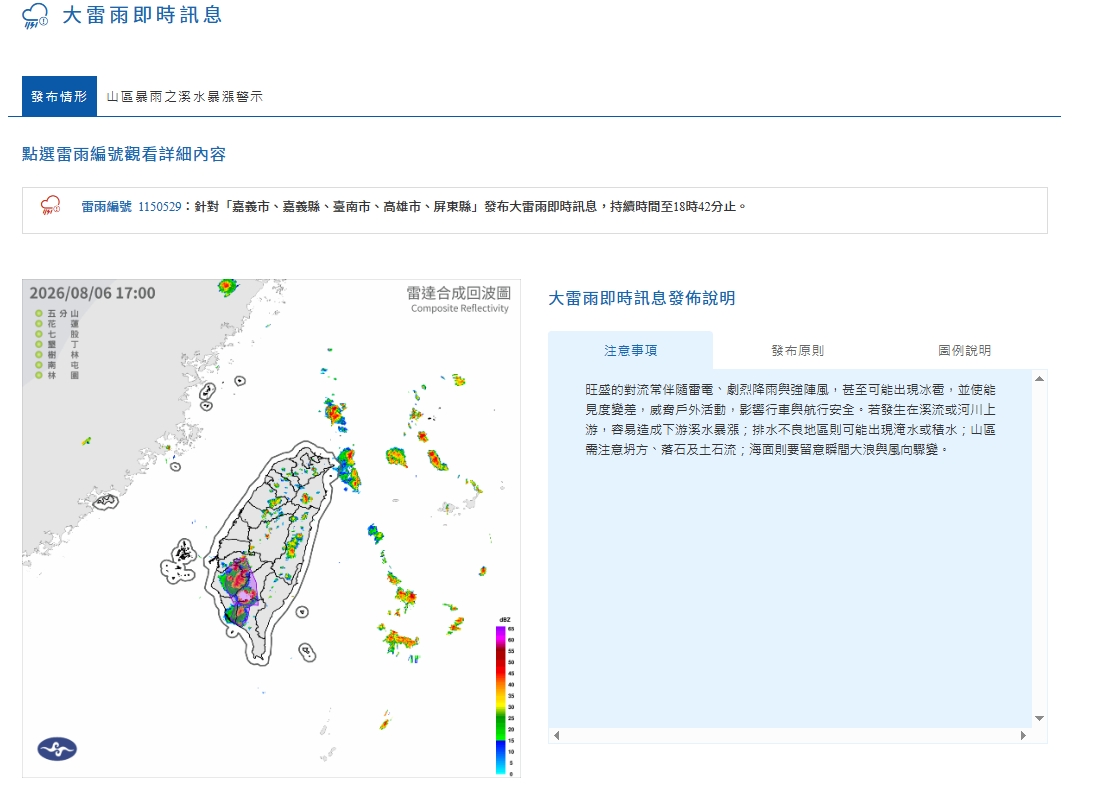
Task: Select the 發布原則 tab
Action: click(797, 350)
